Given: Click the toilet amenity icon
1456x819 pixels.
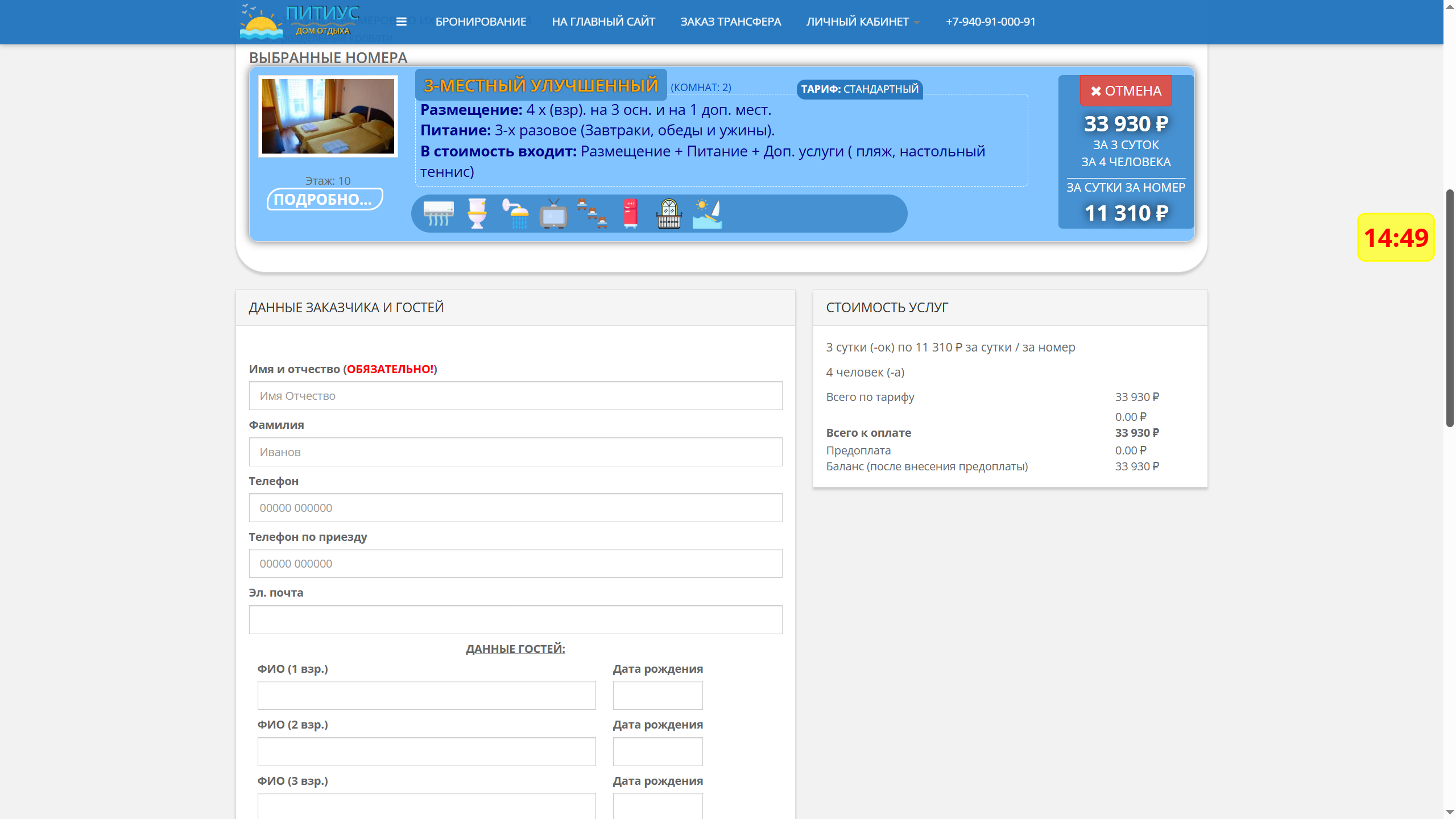Looking at the screenshot, I should 477,214.
